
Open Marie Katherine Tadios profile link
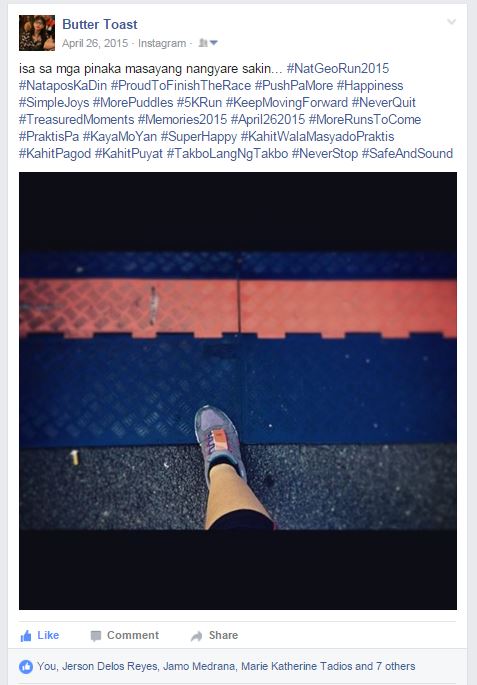tap(297, 666)
